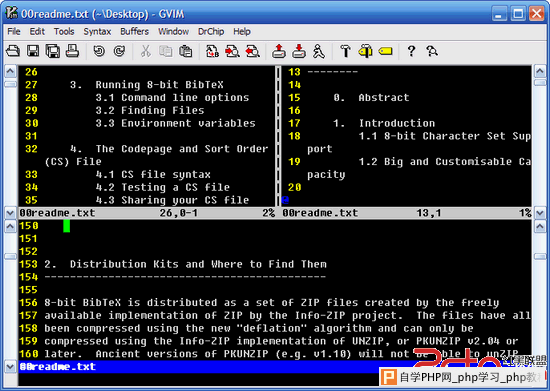Click right scrollbar thumb beside line 14

tap(540, 83)
